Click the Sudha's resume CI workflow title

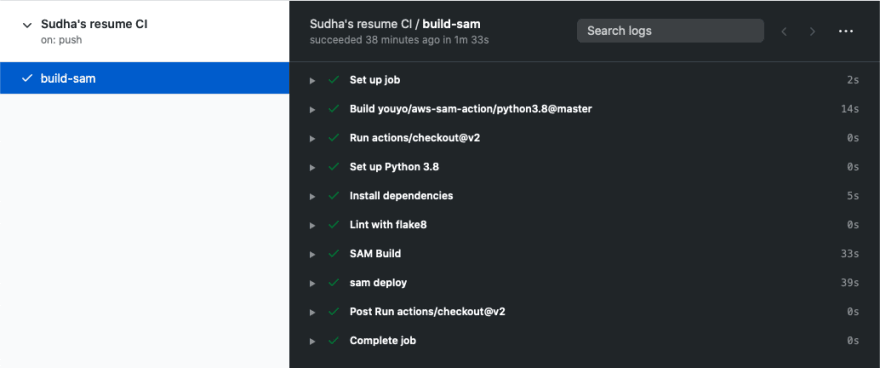(94, 25)
